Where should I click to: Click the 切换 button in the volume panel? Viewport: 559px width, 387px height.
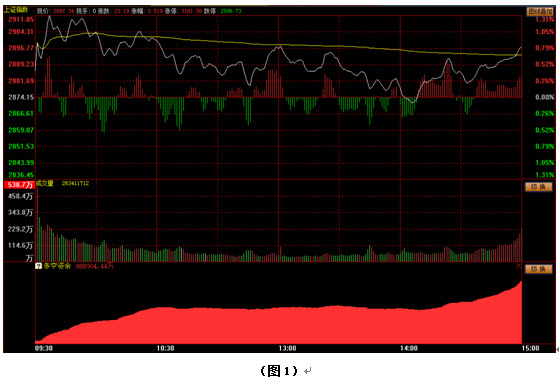pos(538,187)
